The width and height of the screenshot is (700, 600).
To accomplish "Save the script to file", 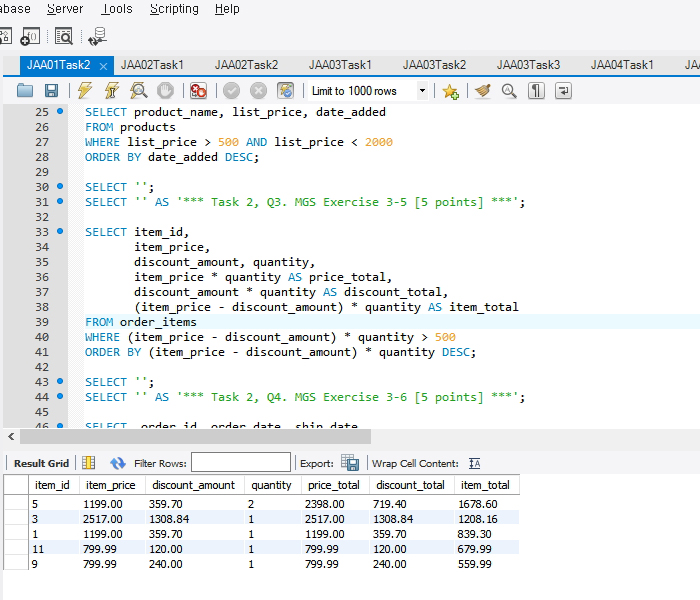I will [53, 91].
